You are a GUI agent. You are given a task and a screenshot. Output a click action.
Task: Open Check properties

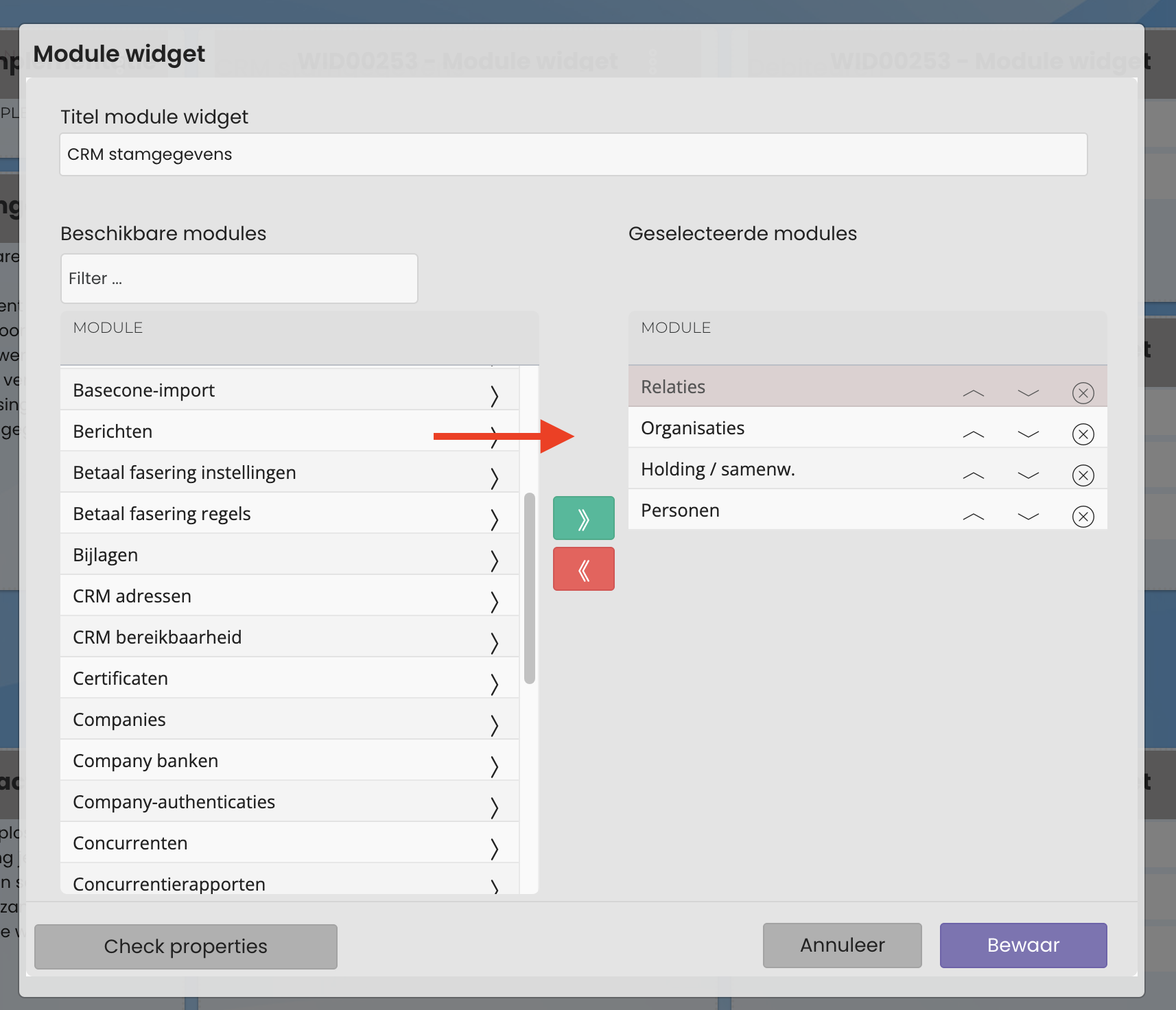click(x=185, y=946)
